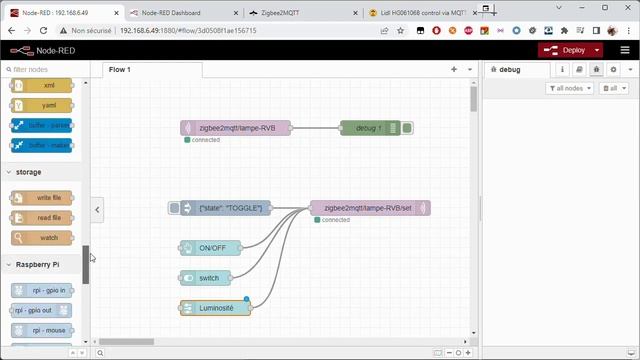Switch to the Node-RED : 192.168.6.49 browser tab

point(63,13)
